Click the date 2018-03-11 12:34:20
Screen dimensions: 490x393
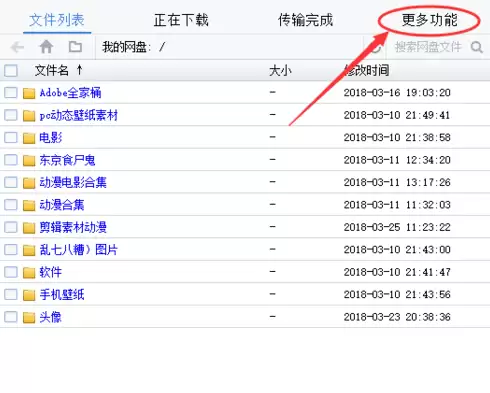[x=397, y=160]
